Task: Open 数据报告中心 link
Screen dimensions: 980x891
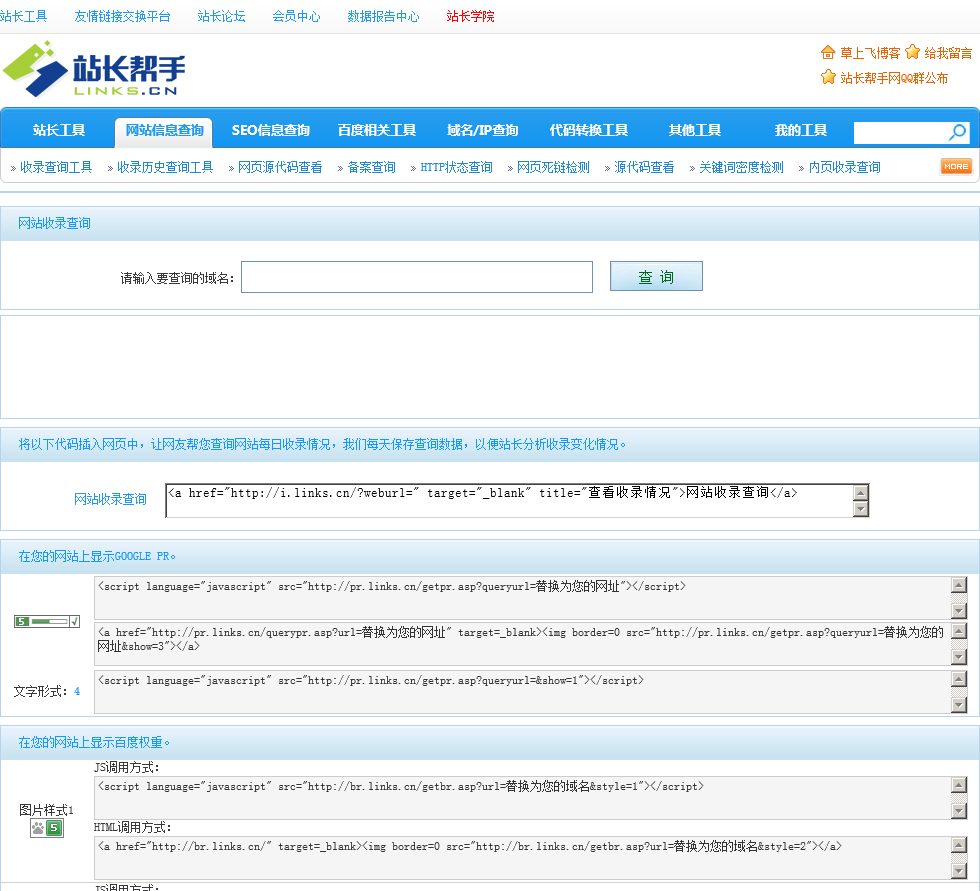Action: coord(383,16)
